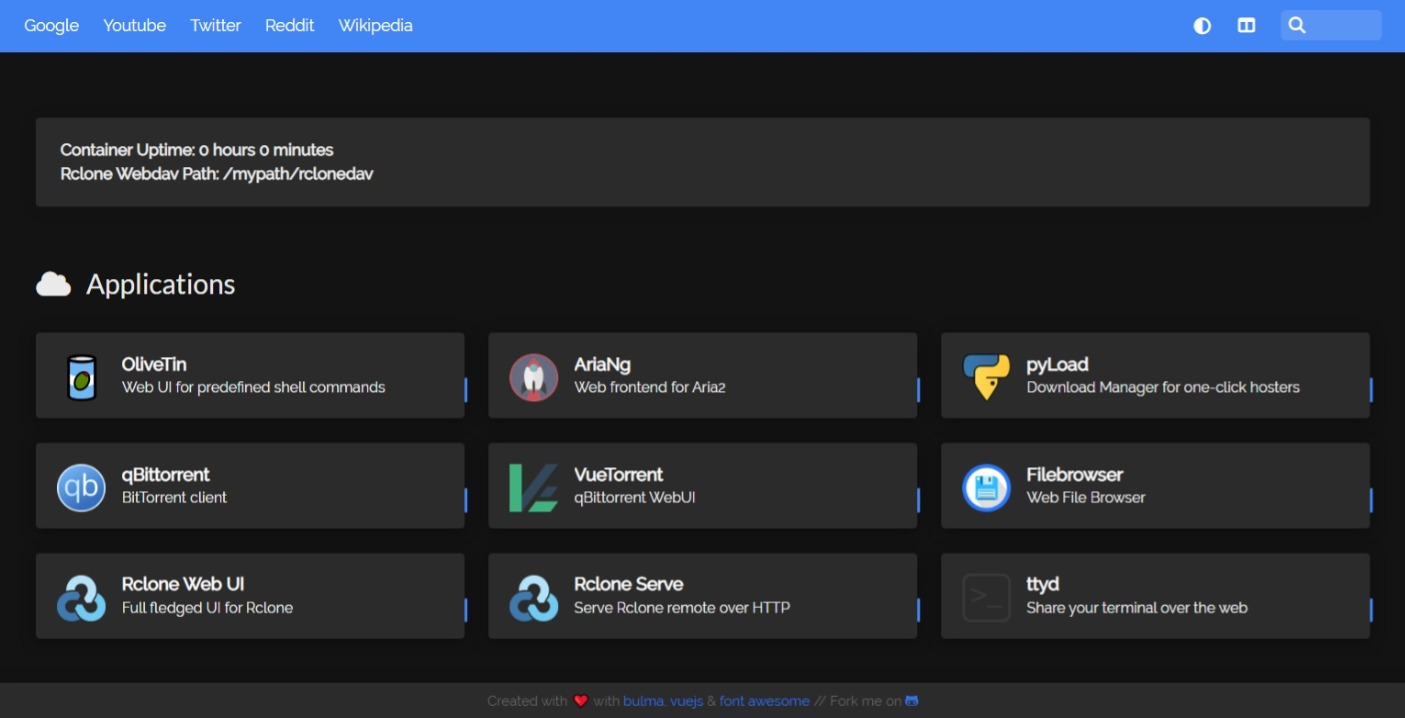The height and width of the screenshot is (718, 1405).
Task: Click the Rclone Web UI logo icon
Action: [81, 598]
